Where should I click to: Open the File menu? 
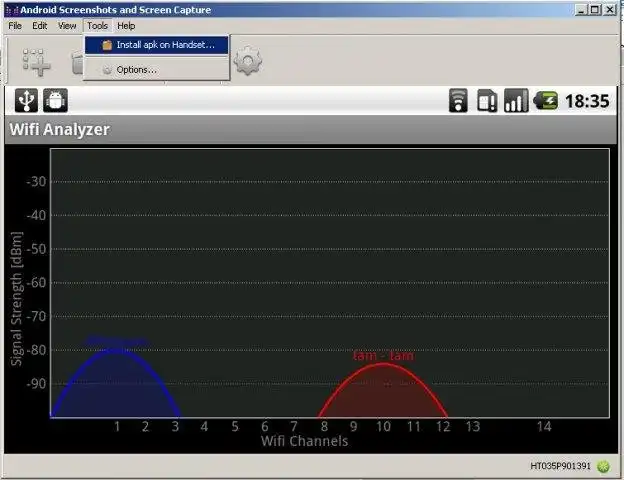(x=15, y=26)
